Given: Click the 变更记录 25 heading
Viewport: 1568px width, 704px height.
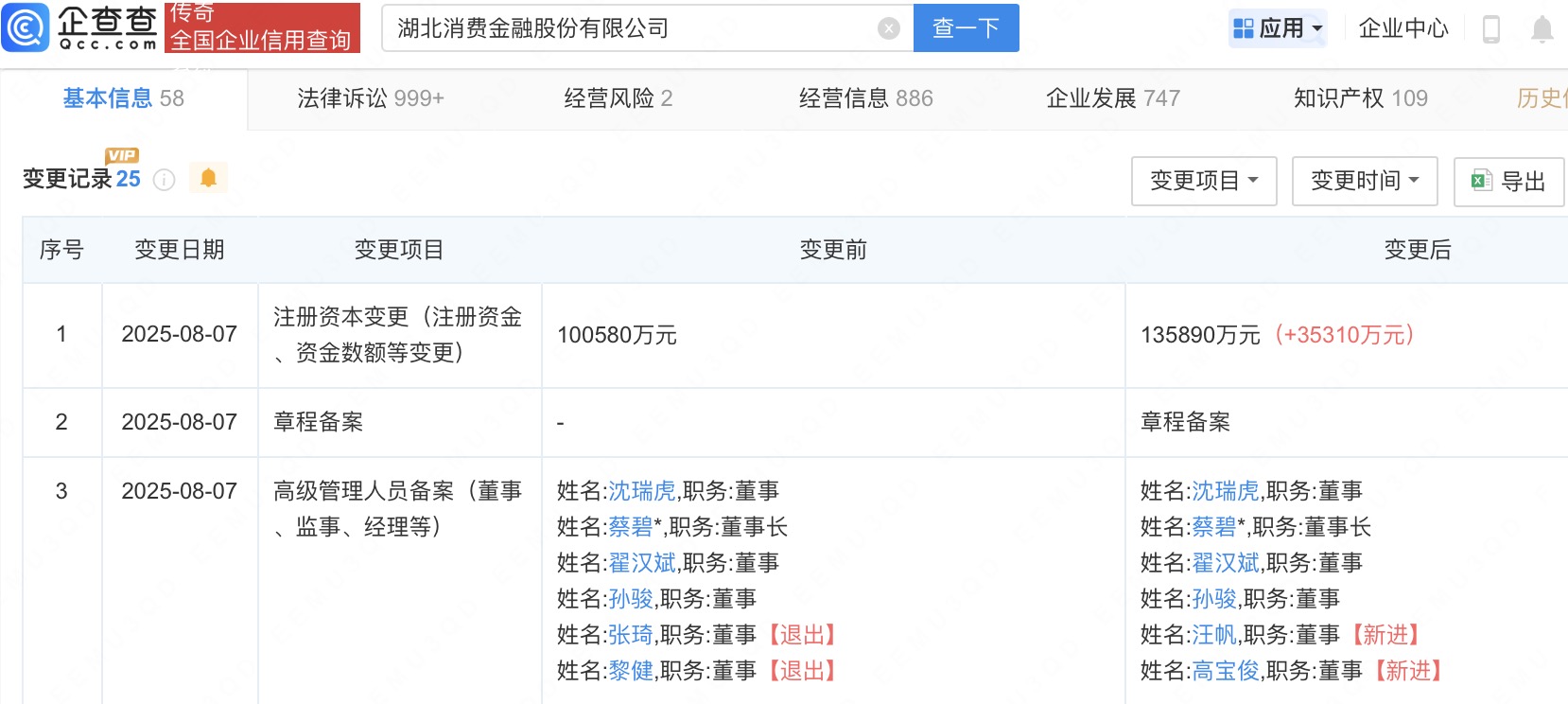Looking at the screenshot, I should [x=81, y=179].
